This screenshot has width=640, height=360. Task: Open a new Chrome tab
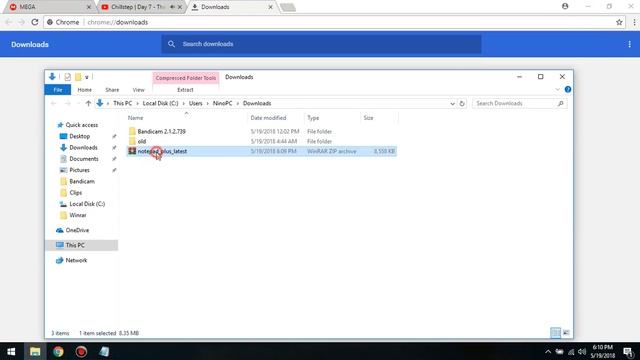pos(288,7)
